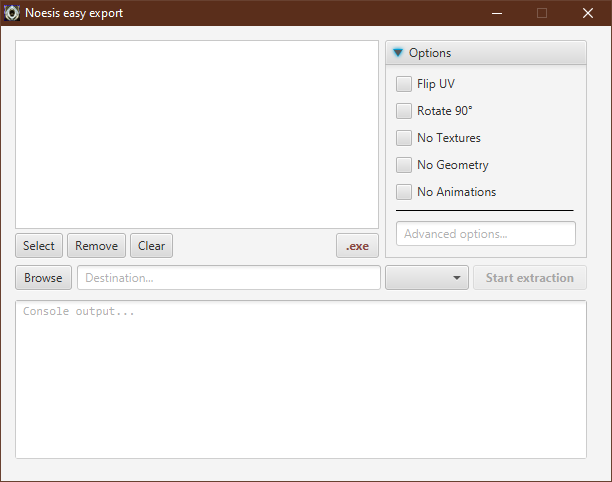Enable the Flip UV checkbox
This screenshot has width=612, height=482.
[404, 84]
